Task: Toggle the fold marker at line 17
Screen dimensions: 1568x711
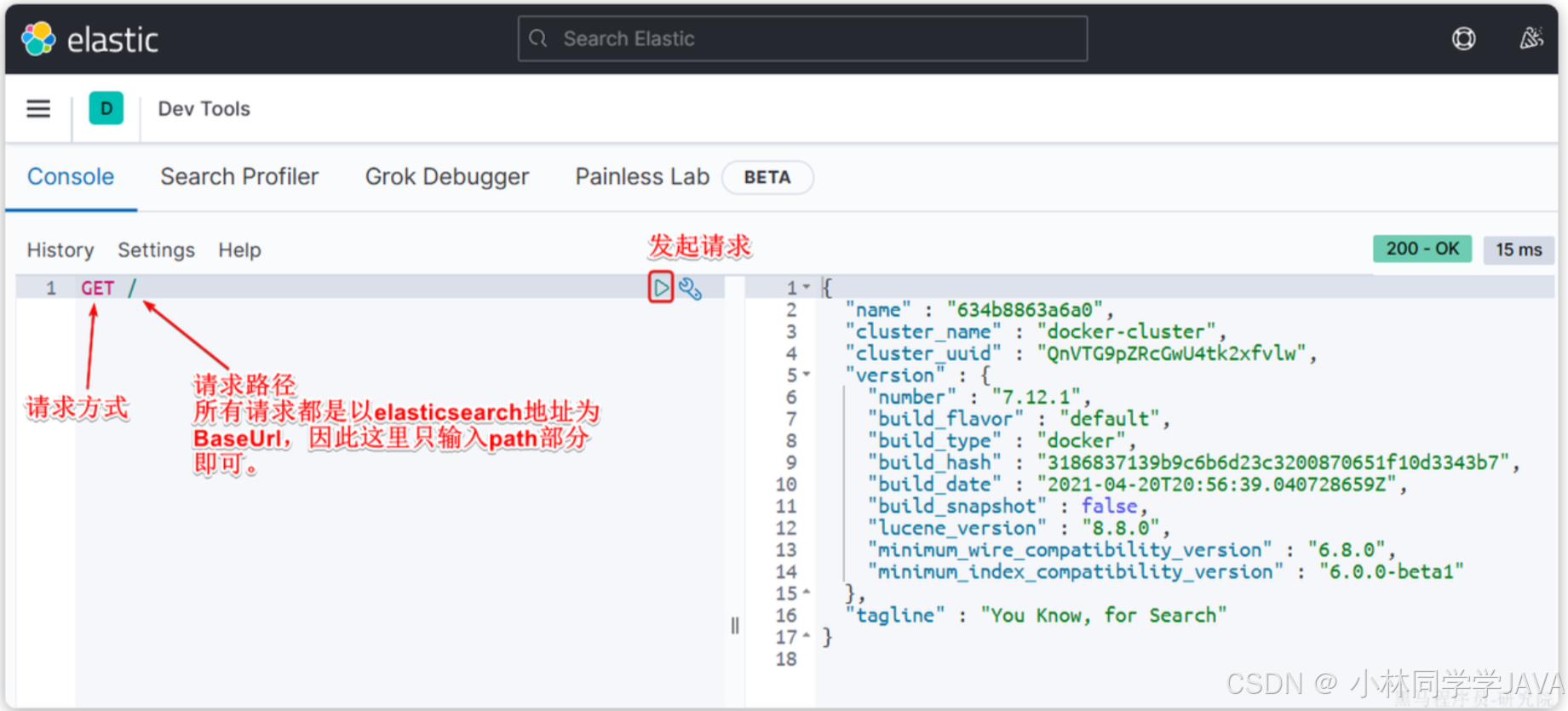Action: (807, 636)
